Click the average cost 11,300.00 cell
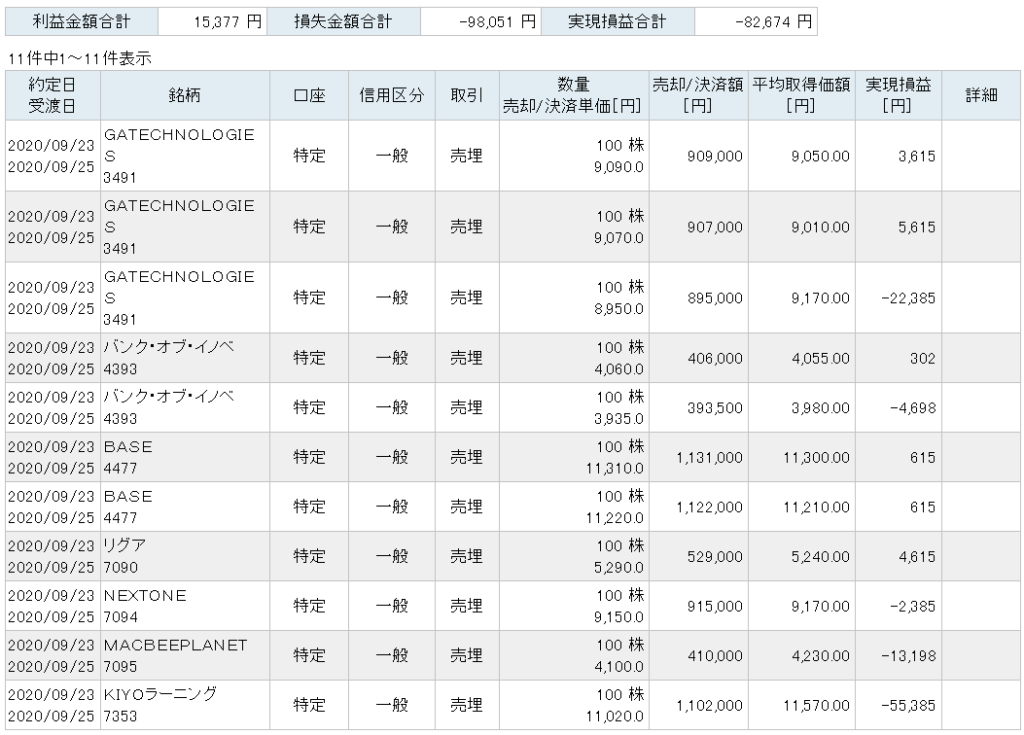 [x=801, y=457]
